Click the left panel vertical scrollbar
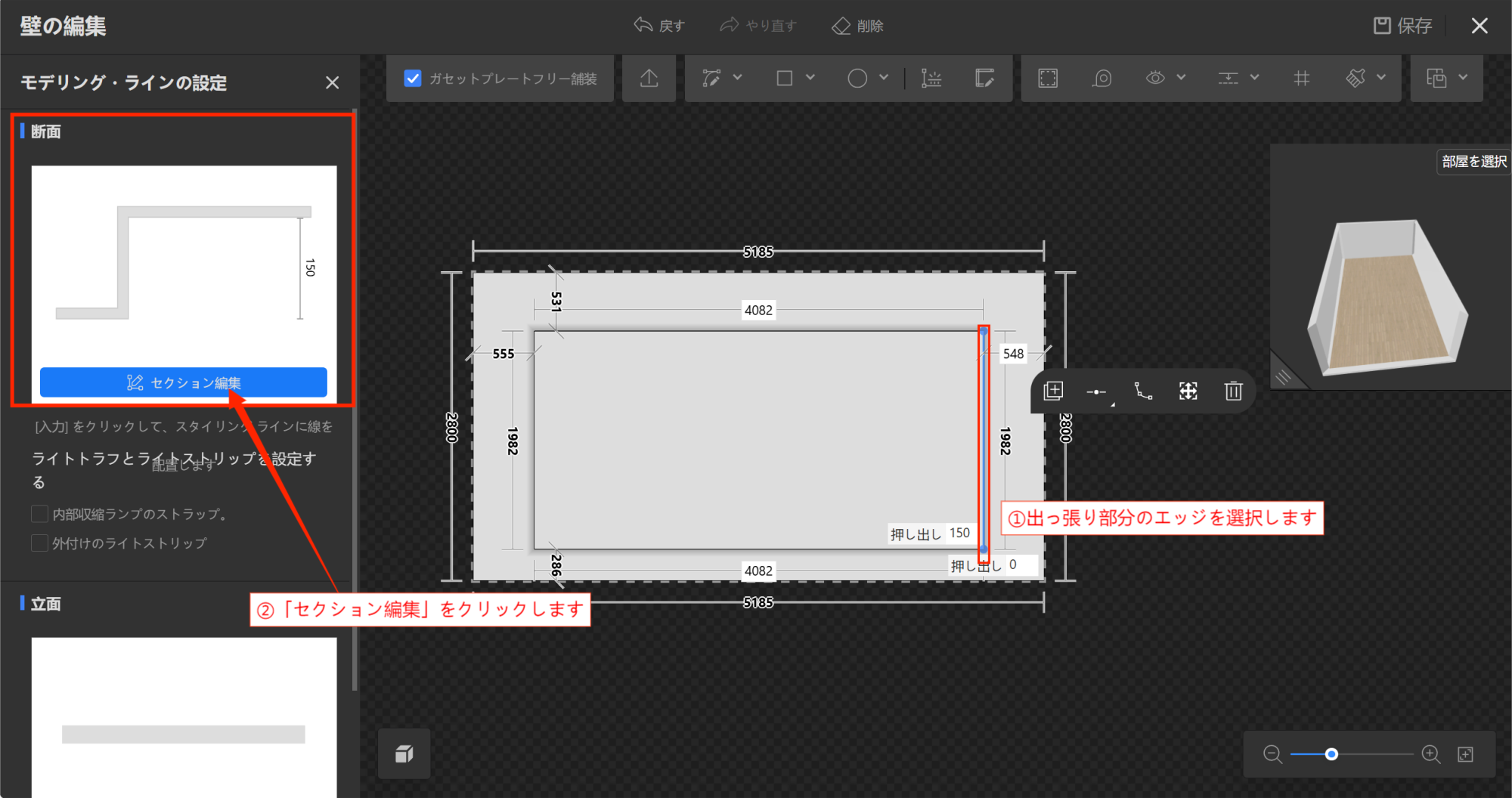This screenshot has height=798, width=1512. (x=355, y=401)
